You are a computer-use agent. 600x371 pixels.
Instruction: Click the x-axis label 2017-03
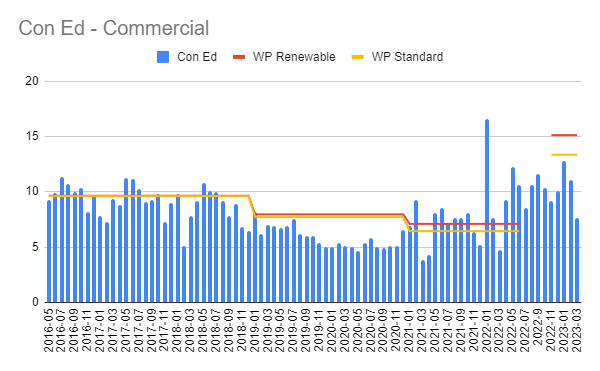(x=113, y=330)
